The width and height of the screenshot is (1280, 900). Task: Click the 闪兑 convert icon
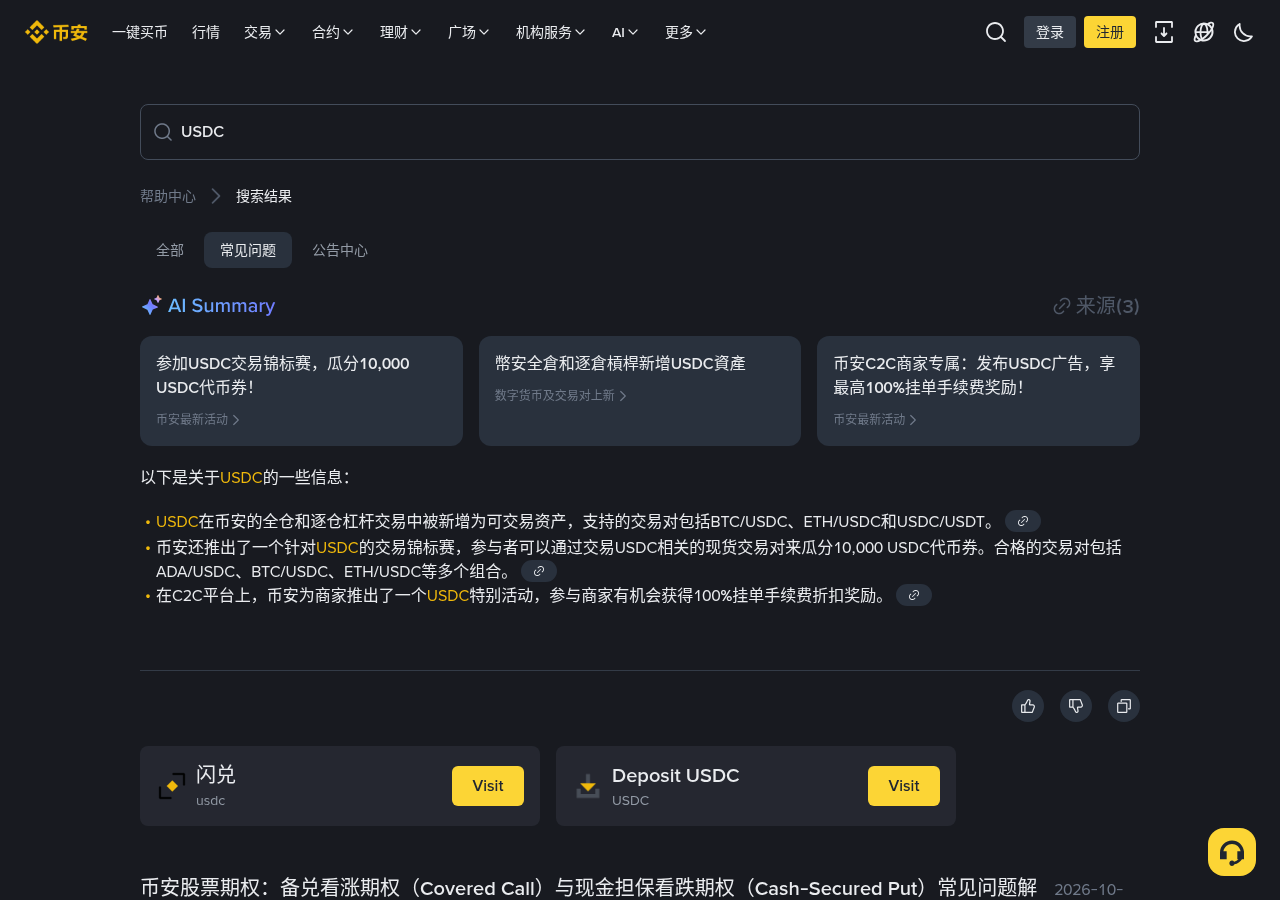(x=172, y=786)
